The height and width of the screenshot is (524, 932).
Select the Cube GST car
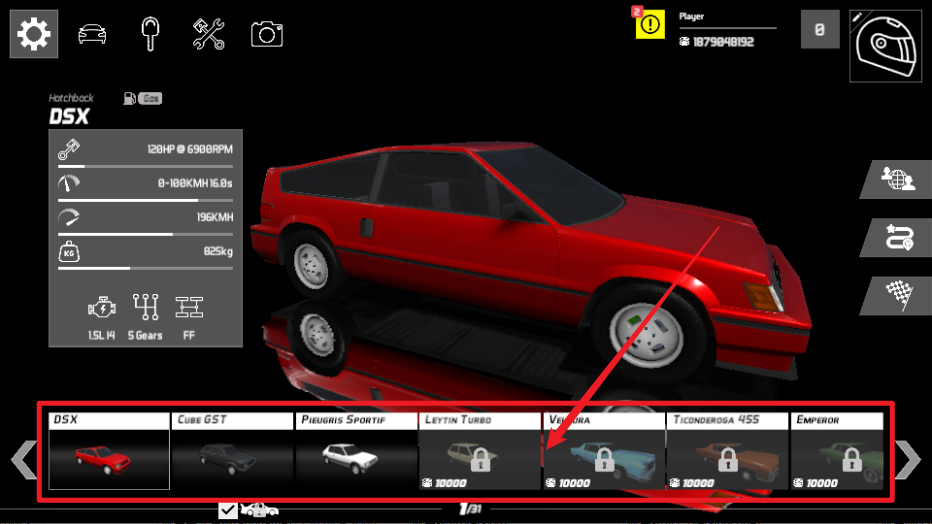(232, 451)
